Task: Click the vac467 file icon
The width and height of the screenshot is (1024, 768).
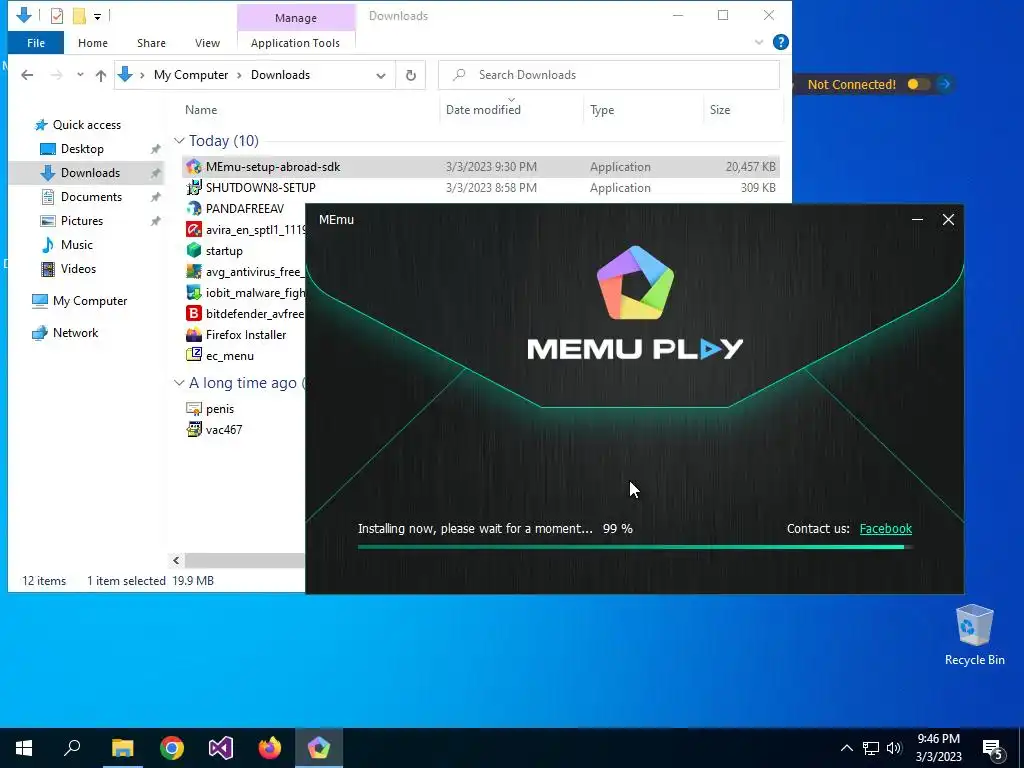Action: [x=193, y=430]
